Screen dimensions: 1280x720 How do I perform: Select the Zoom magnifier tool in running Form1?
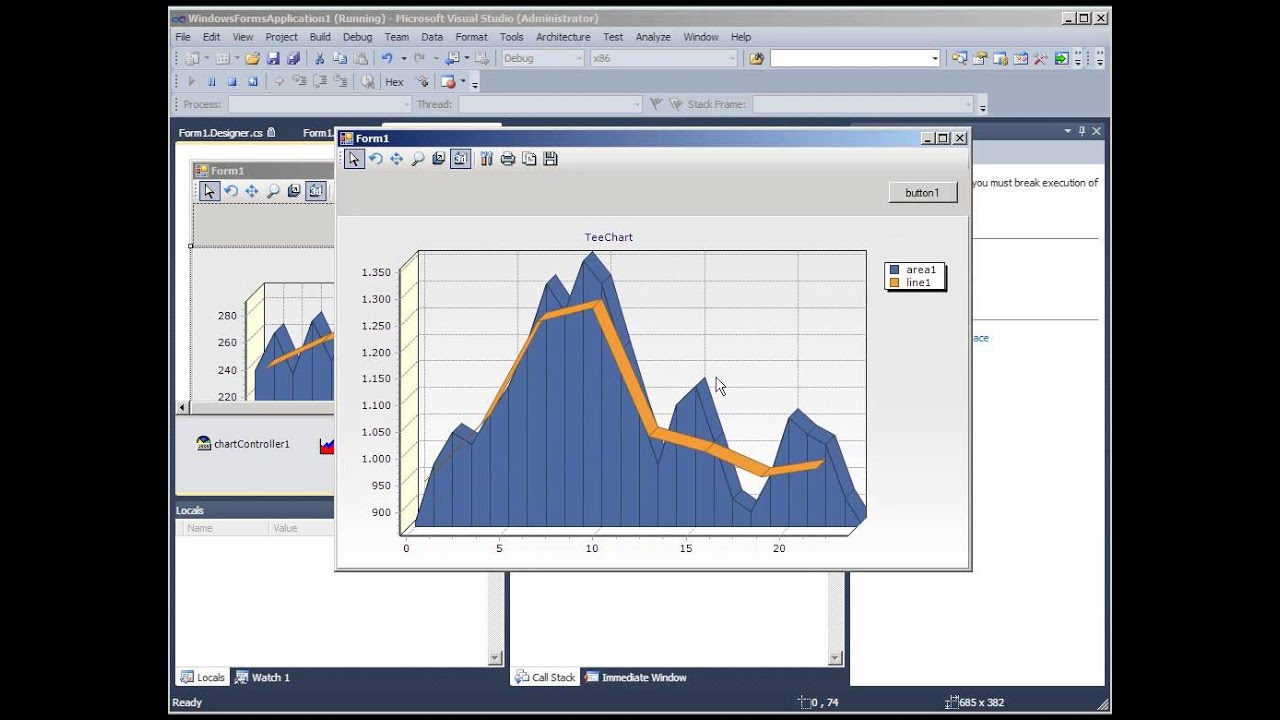point(418,159)
